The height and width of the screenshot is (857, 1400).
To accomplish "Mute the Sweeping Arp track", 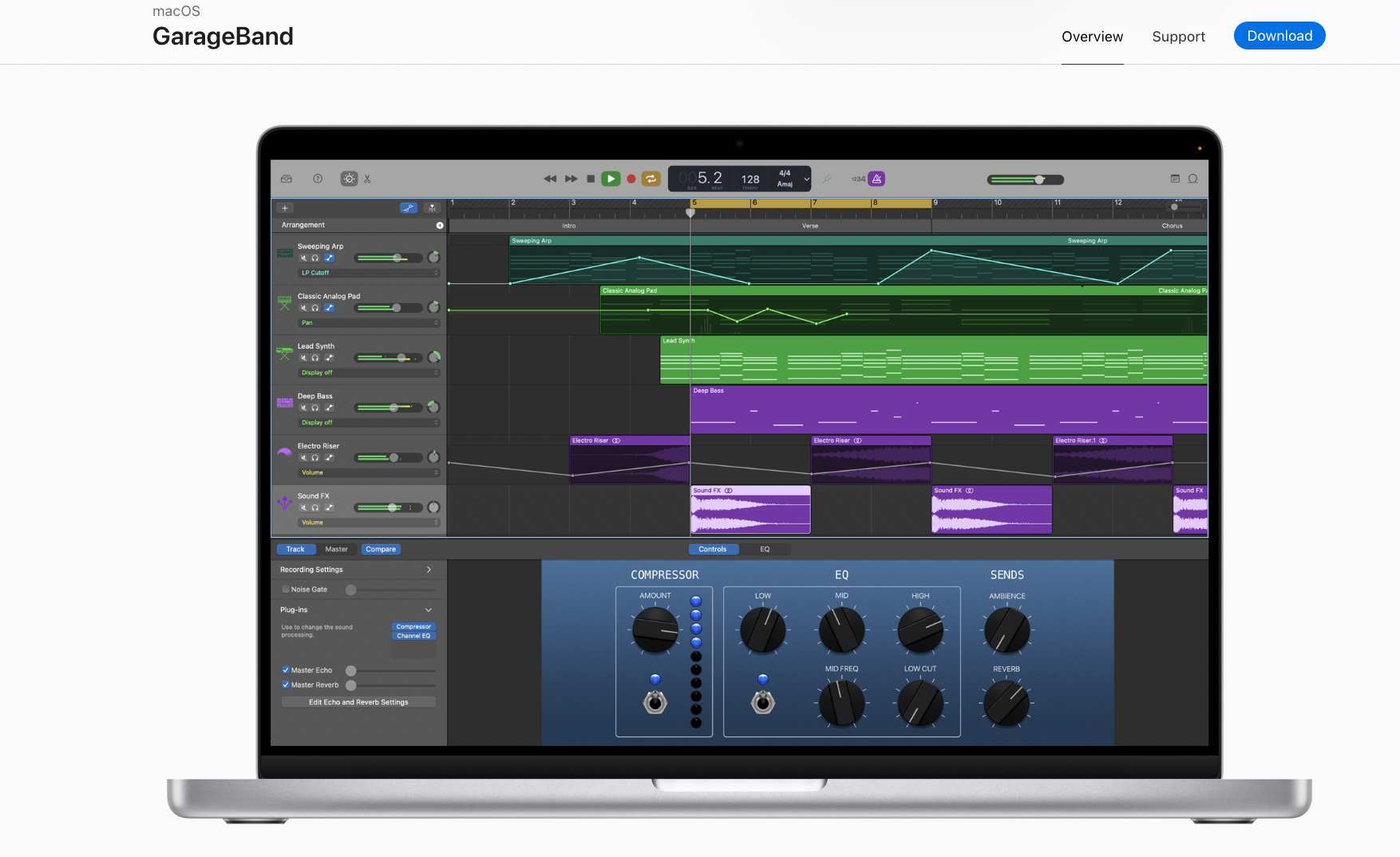I will click(x=303, y=258).
